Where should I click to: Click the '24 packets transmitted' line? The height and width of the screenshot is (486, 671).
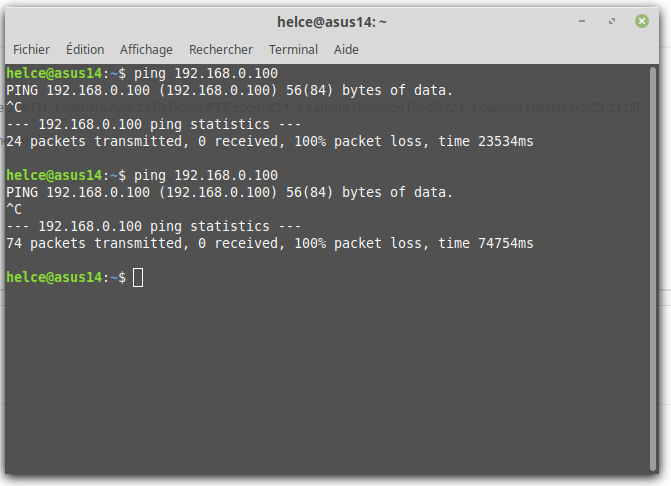tap(270, 141)
